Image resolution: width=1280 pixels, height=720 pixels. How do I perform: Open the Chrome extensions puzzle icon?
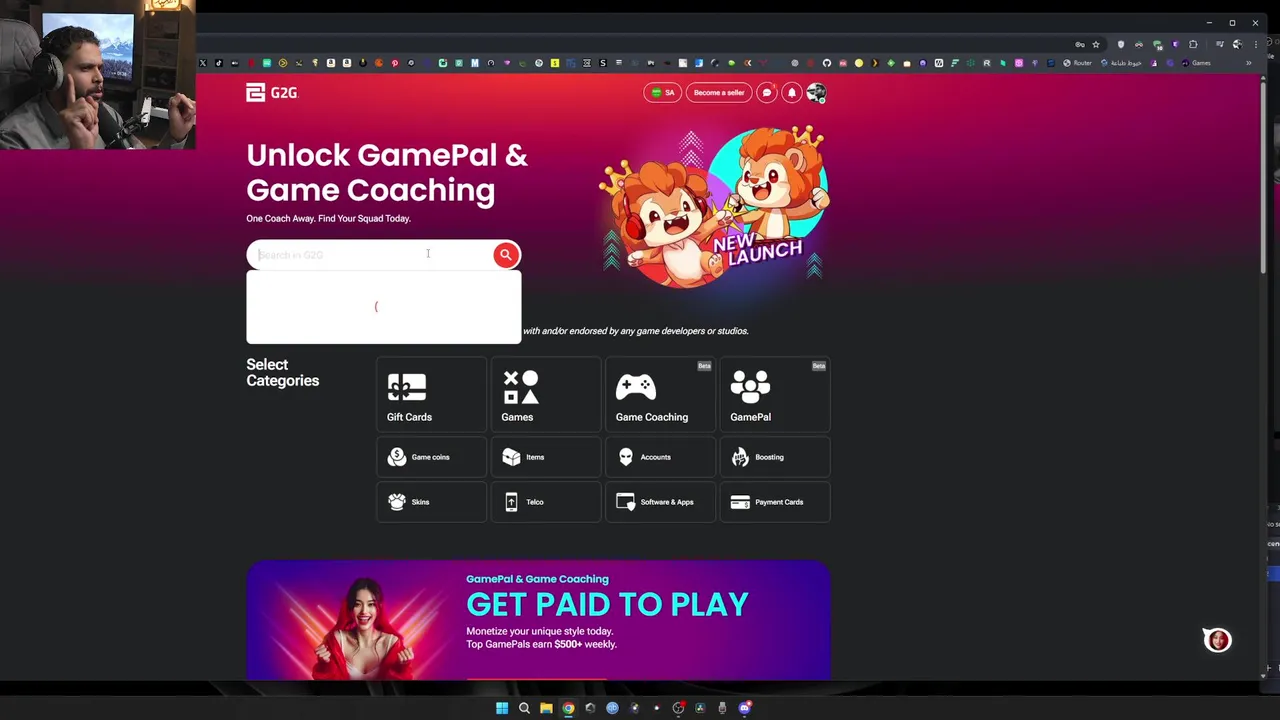tap(1193, 45)
